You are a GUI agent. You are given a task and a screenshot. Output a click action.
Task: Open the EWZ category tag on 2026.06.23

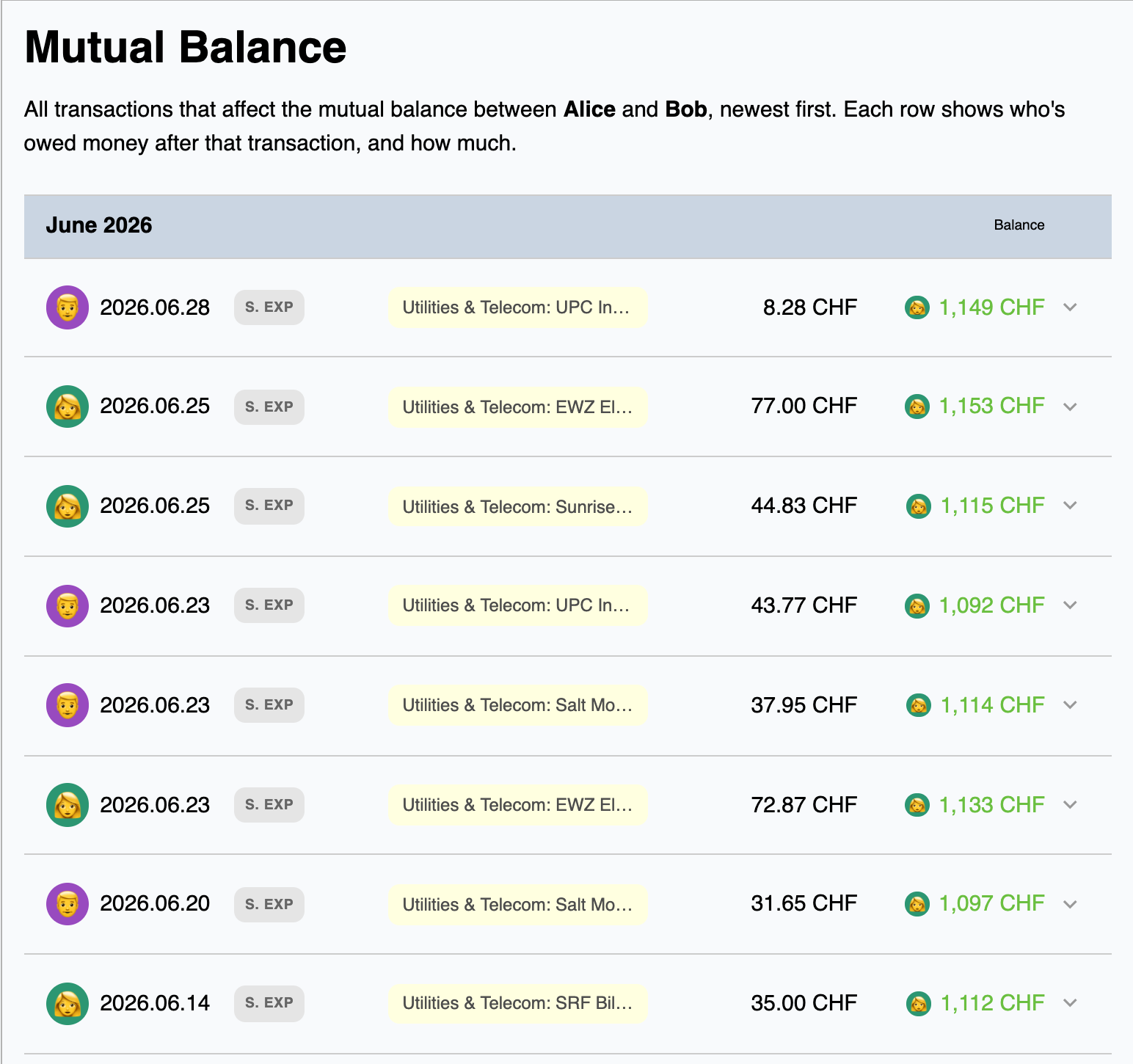[518, 805]
